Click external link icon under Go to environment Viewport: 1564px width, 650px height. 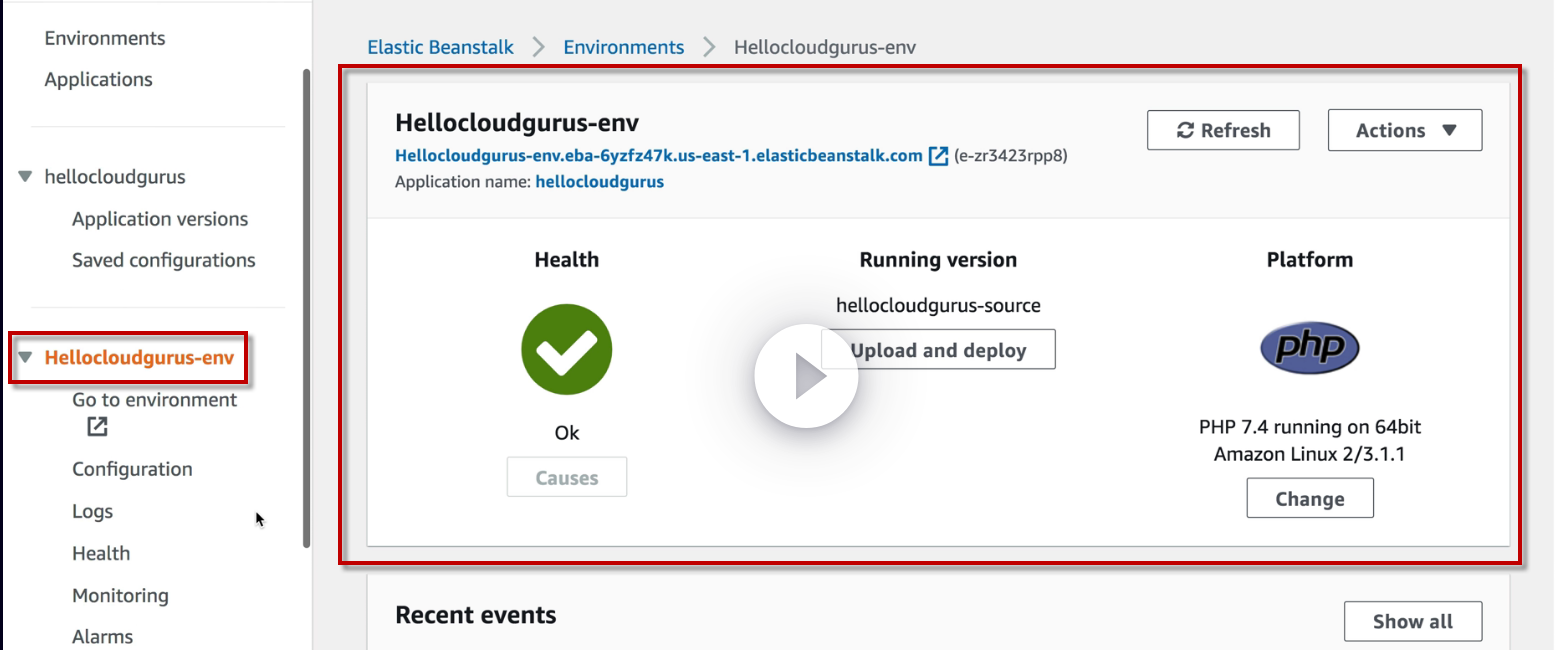tap(97, 427)
